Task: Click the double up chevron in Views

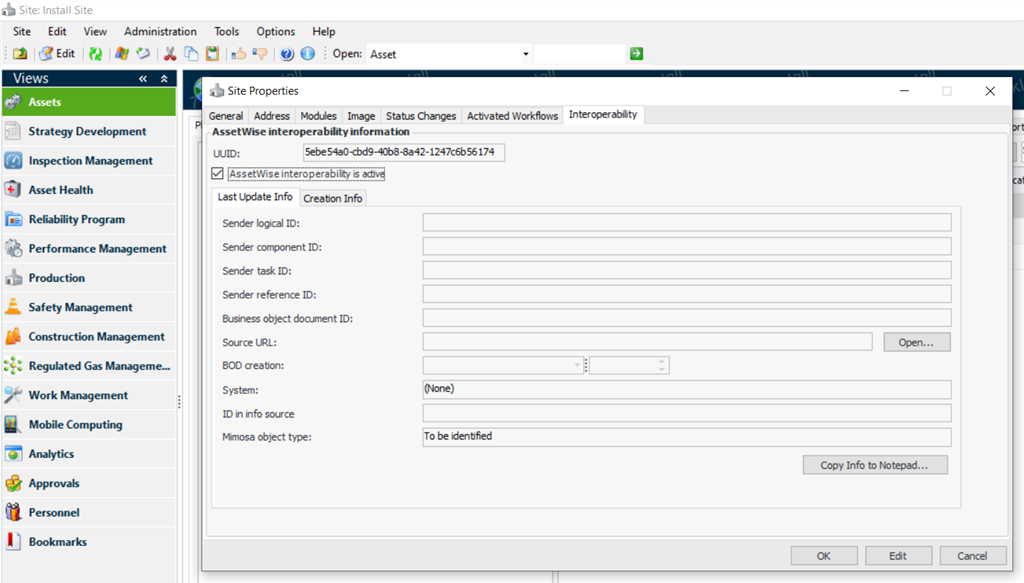Action: click(x=164, y=78)
